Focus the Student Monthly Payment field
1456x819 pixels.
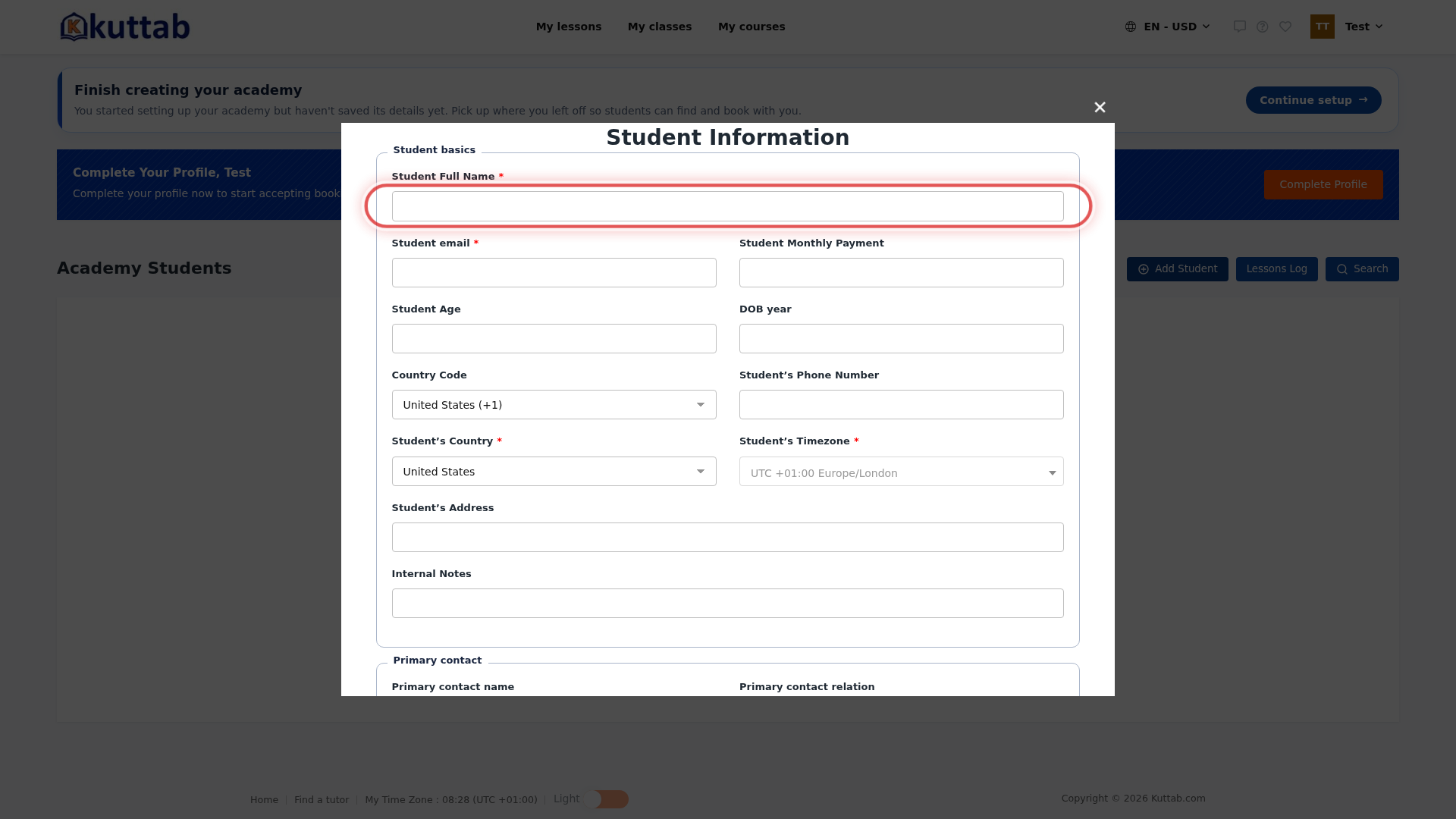point(901,273)
